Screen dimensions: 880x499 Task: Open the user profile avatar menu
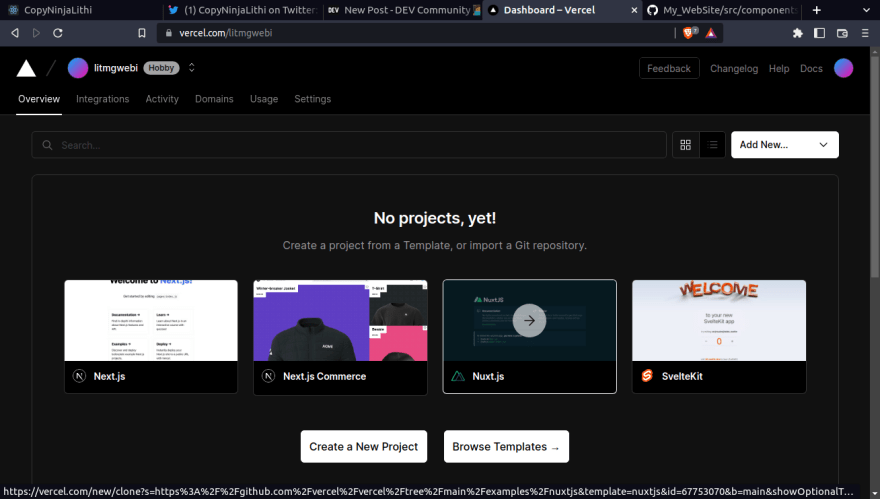click(844, 68)
